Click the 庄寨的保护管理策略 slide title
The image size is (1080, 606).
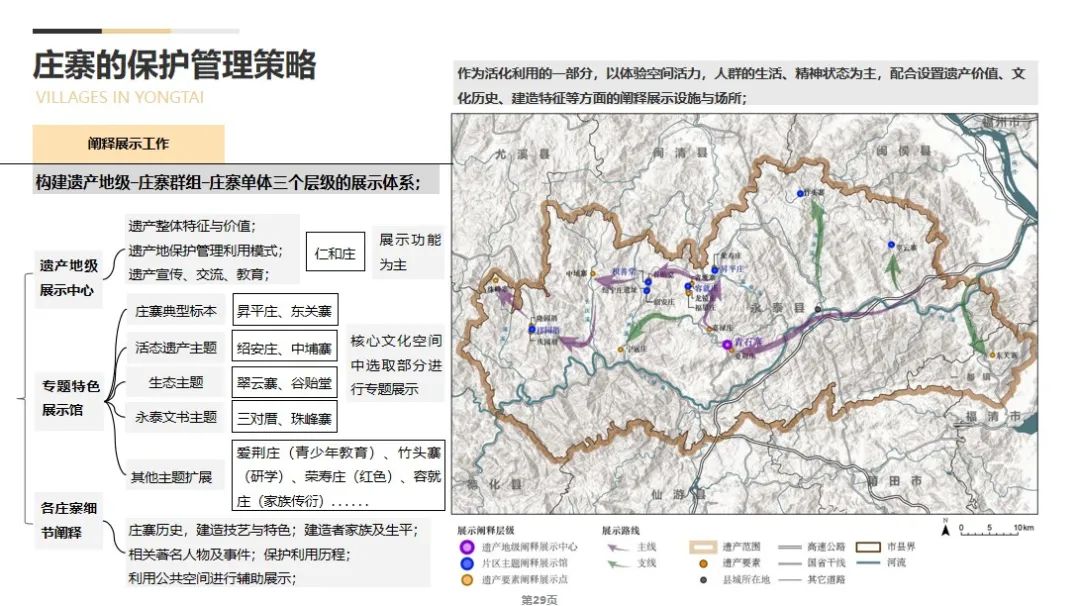(x=174, y=65)
